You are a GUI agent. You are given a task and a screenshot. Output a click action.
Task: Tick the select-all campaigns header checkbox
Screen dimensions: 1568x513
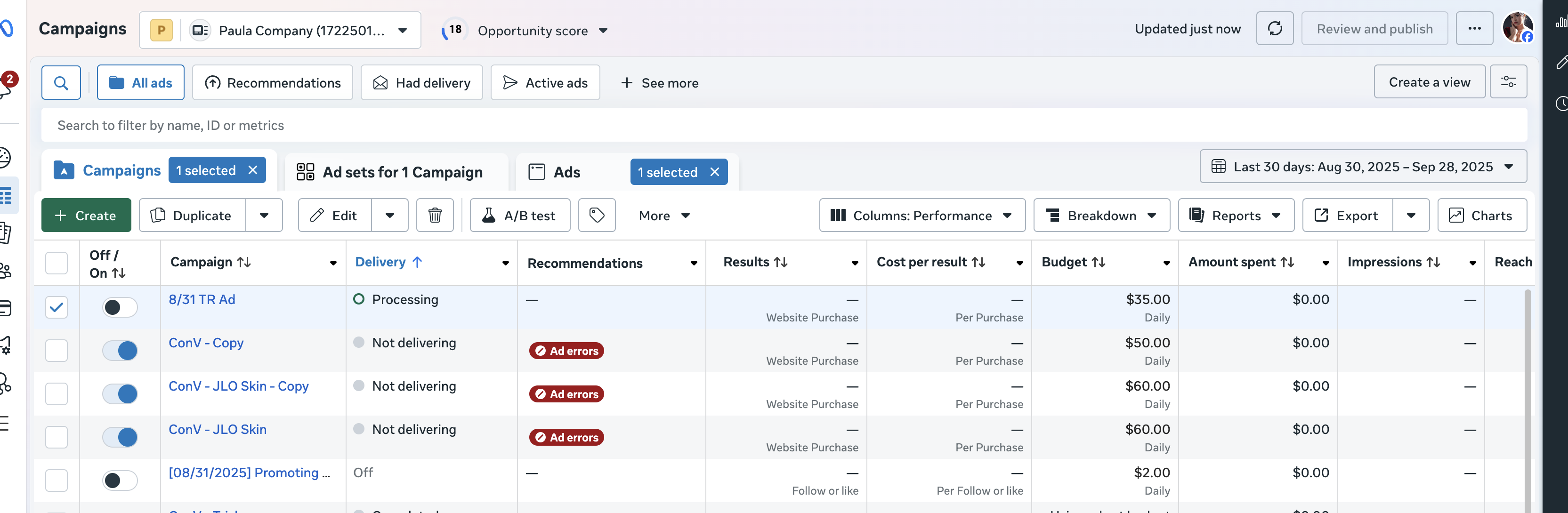click(x=57, y=263)
